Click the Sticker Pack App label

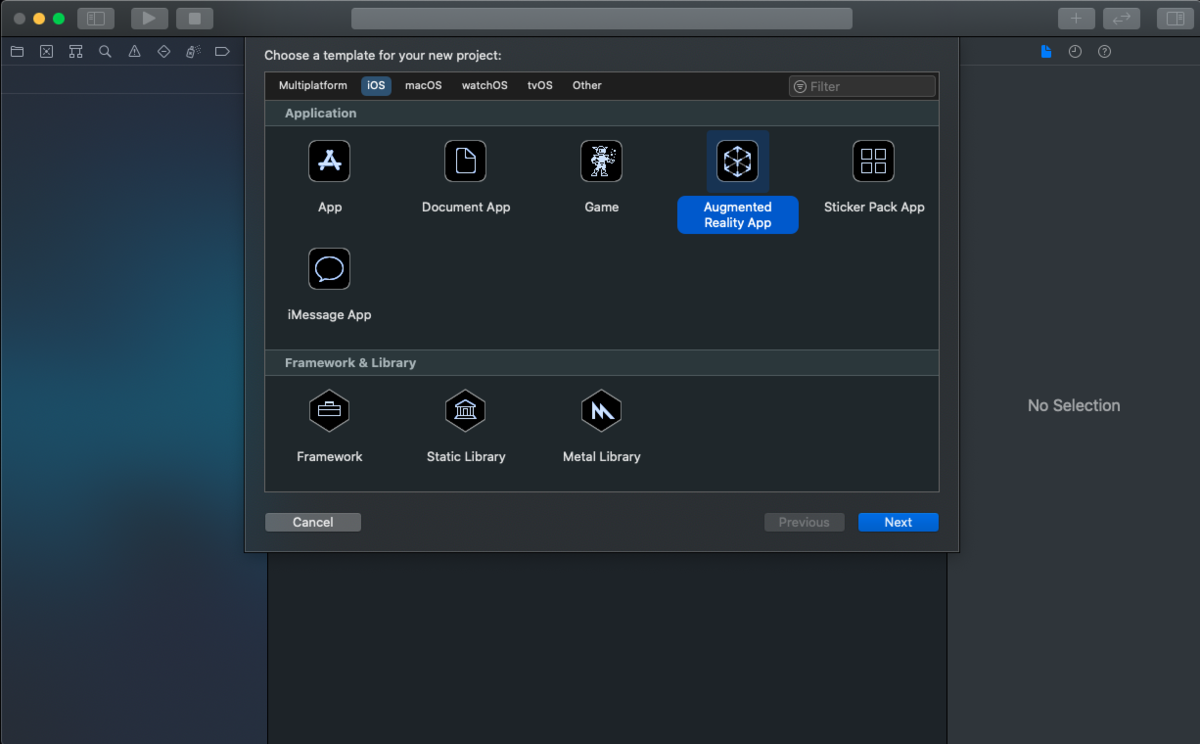[x=874, y=207]
